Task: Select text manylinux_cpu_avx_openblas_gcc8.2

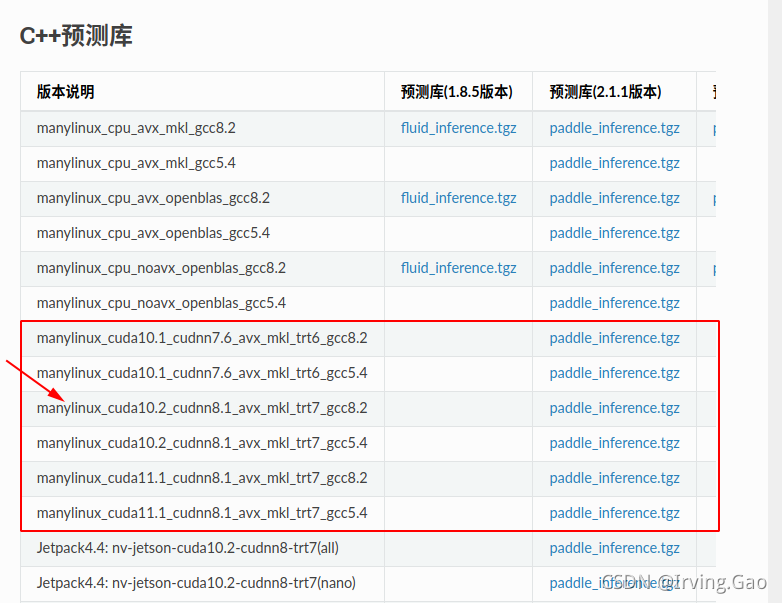Action: point(153,199)
